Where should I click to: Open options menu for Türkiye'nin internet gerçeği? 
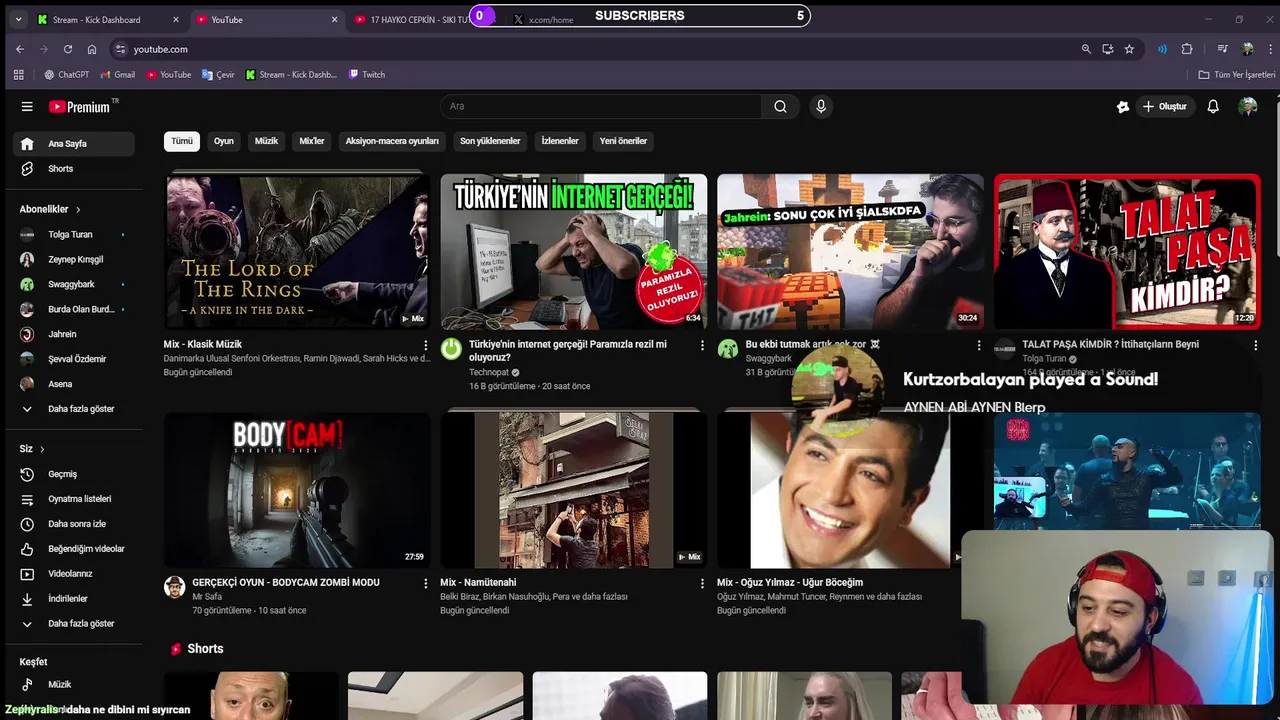pos(702,345)
